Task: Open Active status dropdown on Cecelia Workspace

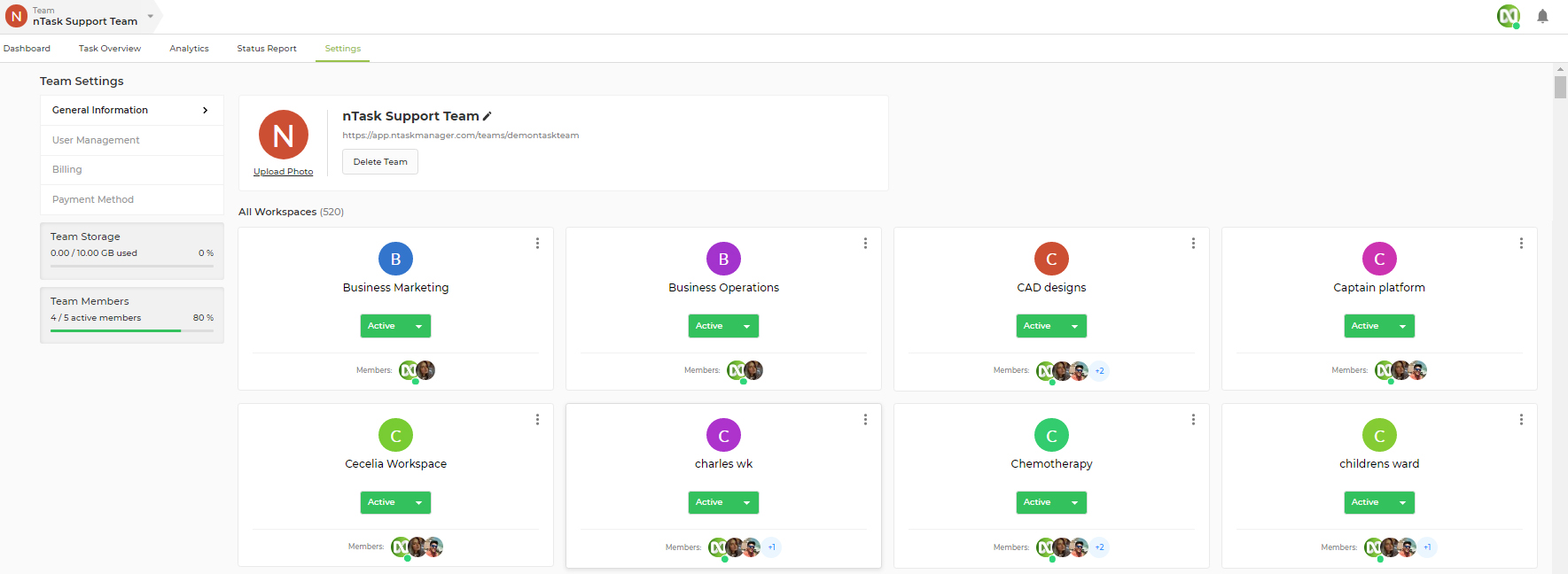Action: click(395, 502)
